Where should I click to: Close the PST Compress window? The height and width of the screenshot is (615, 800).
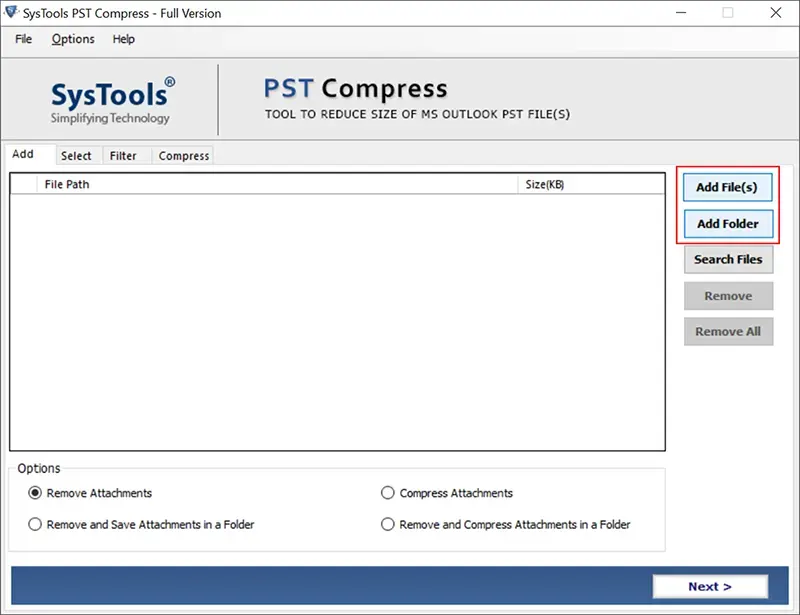pos(776,13)
